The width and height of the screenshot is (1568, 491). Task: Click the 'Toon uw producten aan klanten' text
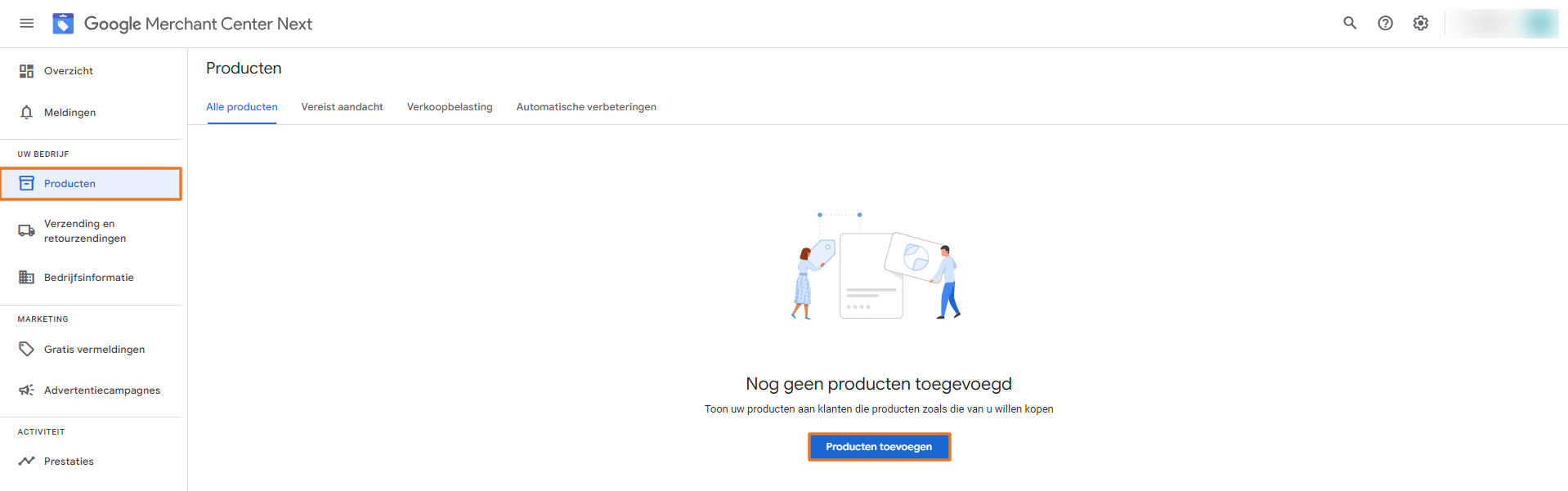(879, 409)
